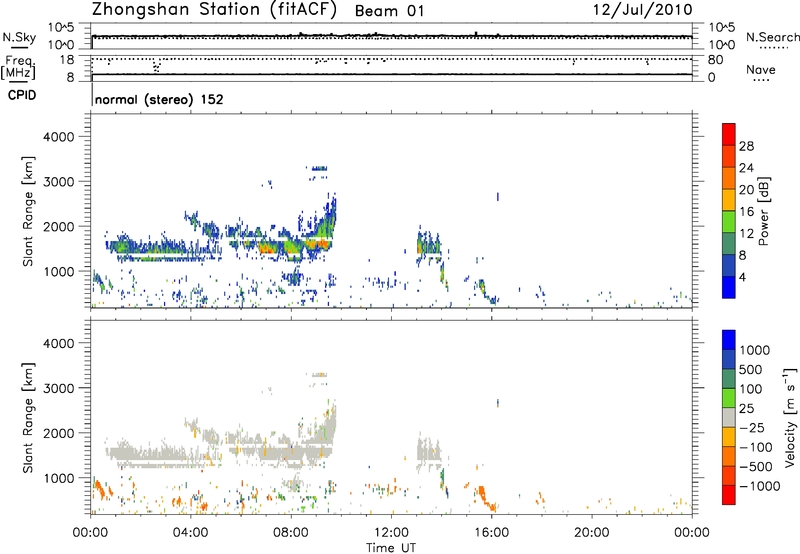Click the isolated echo near 16:00 in power panel
Viewport: 800px width, 554px height.
pos(497,196)
